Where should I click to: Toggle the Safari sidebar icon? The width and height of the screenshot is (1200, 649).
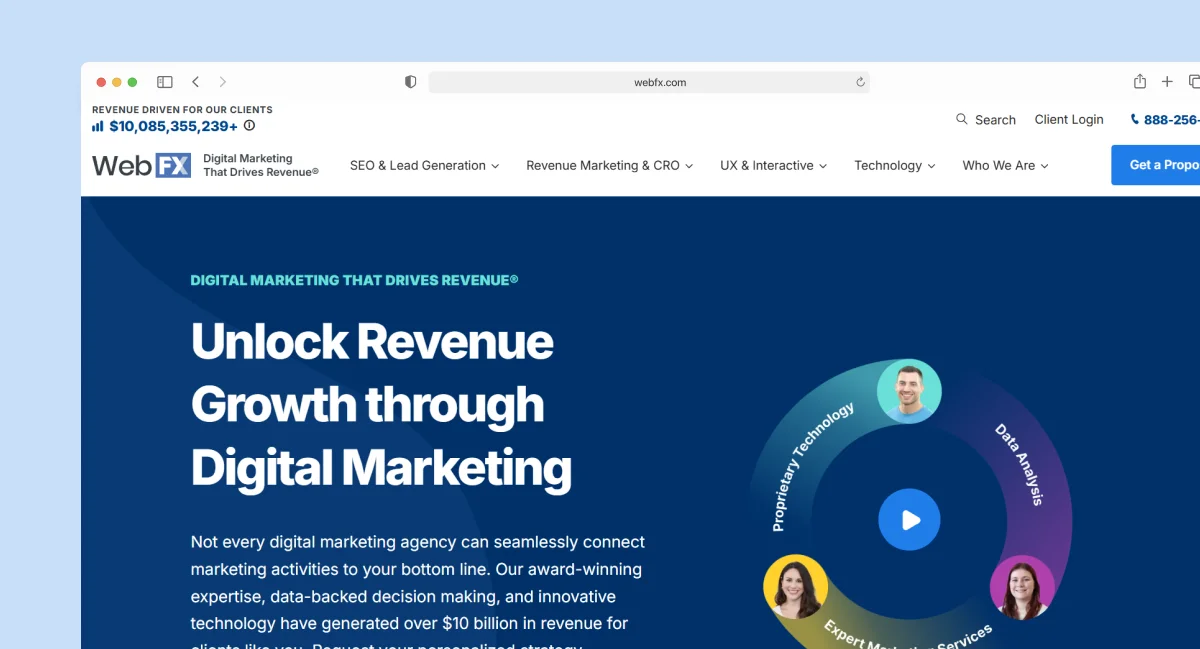pyautogui.click(x=165, y=82)
